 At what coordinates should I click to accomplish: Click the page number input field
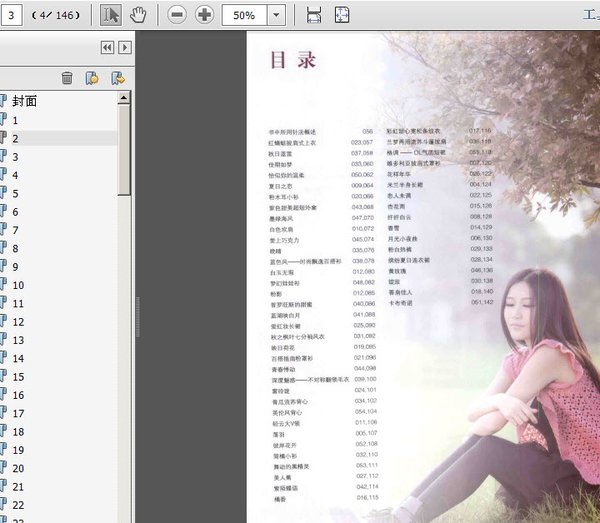tap(13, 15)
